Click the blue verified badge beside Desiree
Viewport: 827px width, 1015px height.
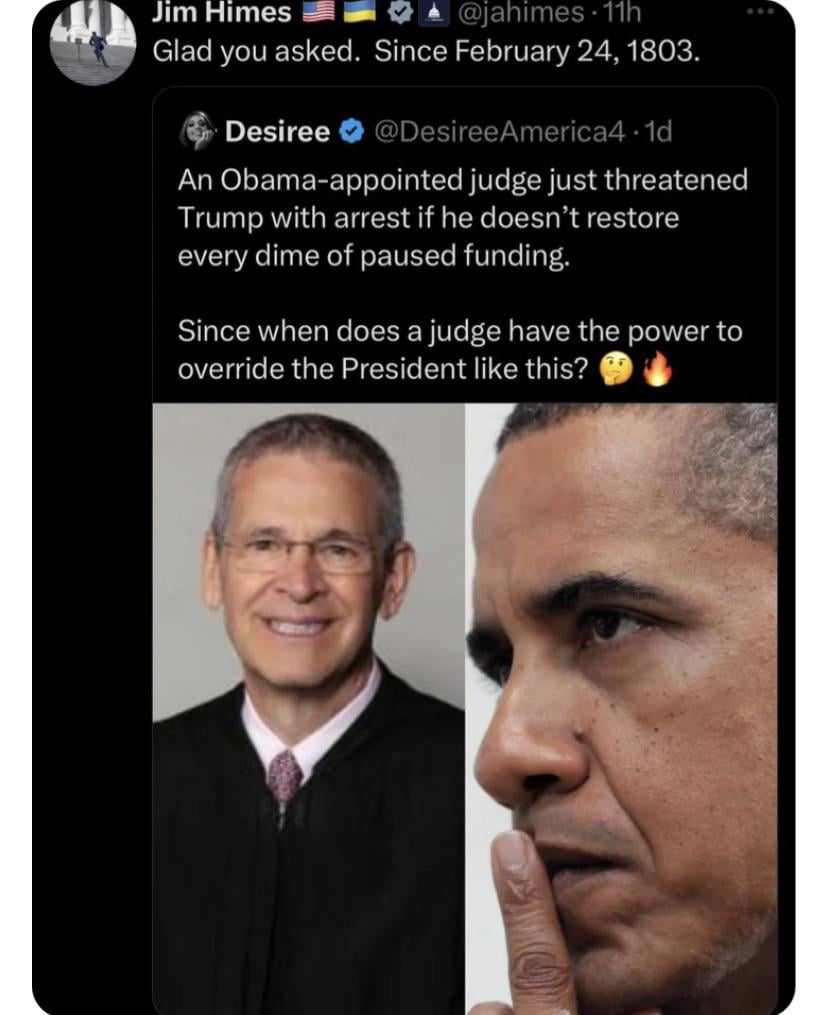[352, 131]
